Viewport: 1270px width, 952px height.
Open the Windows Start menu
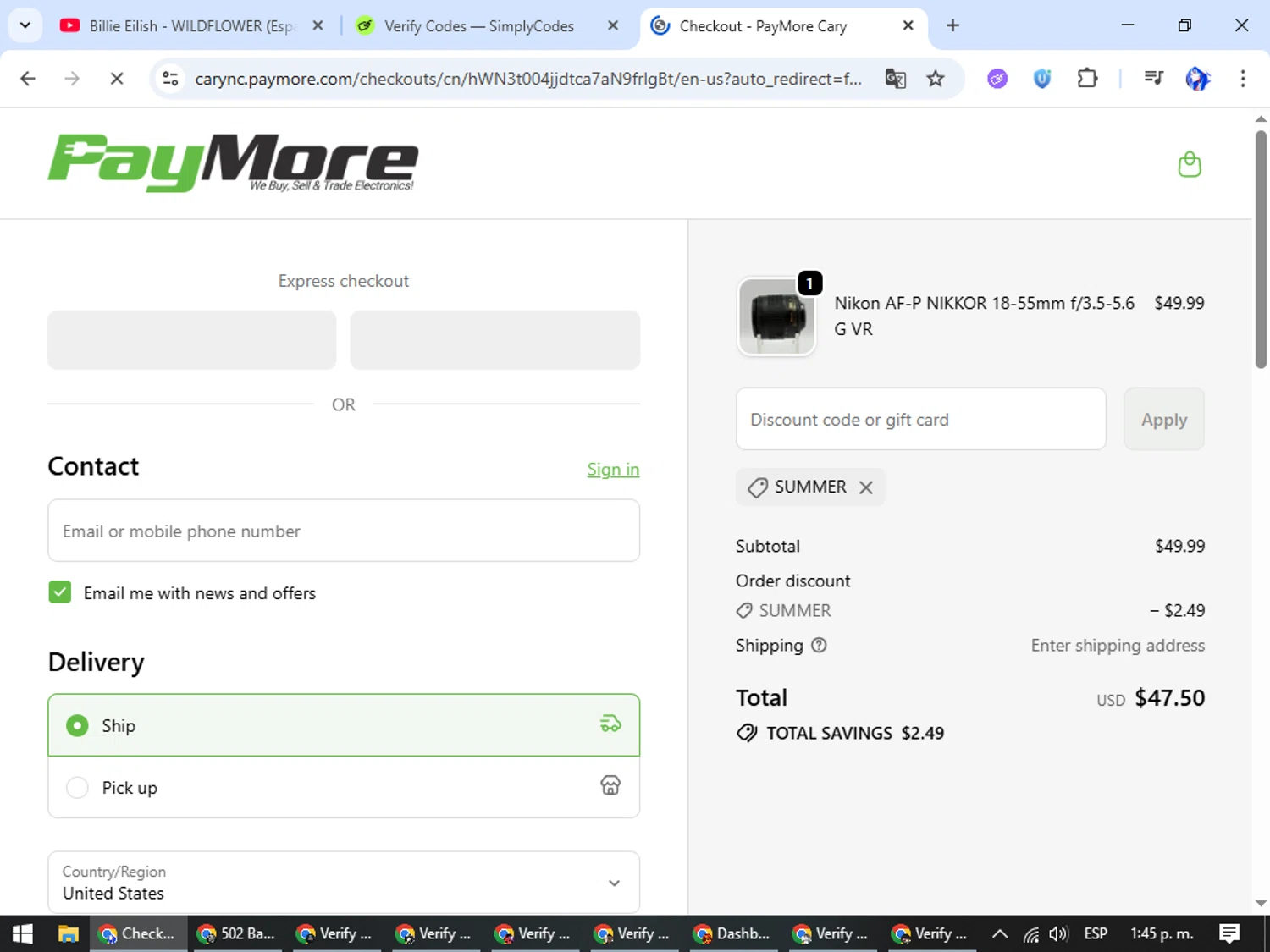pos(23,933)
